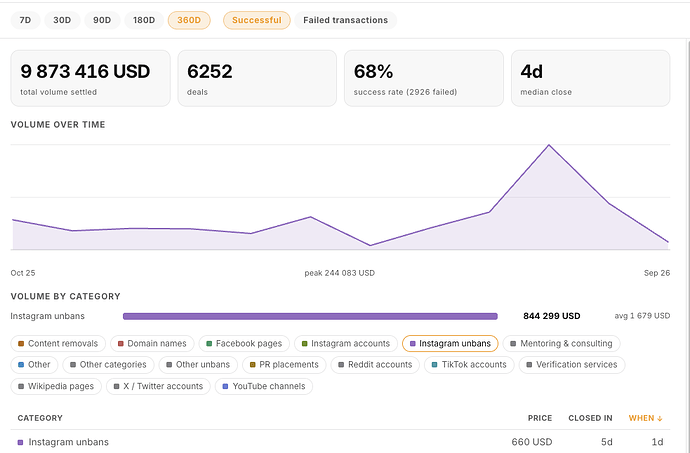Select the 360D time range
Viewport: 690px width, 453px height.
pos(189,20)
